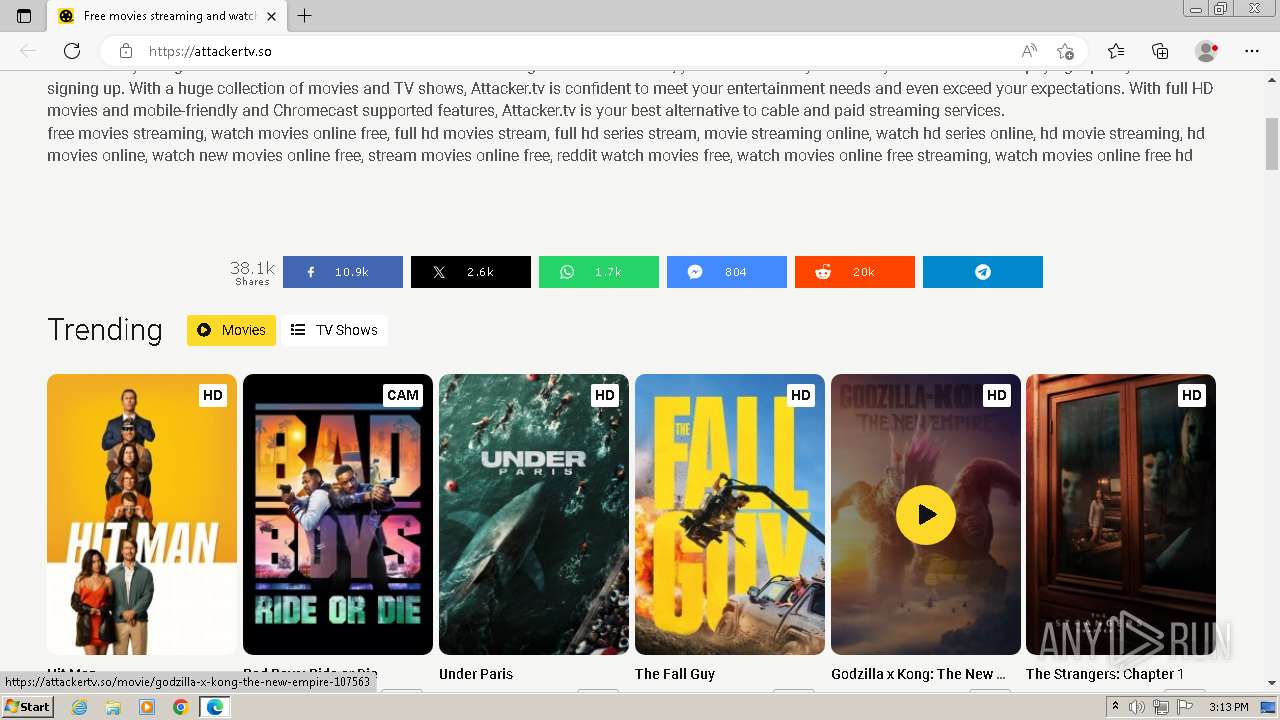Add page to favorites star icon
This screenshot has height=720, width=1280.
click(1065, 51)
